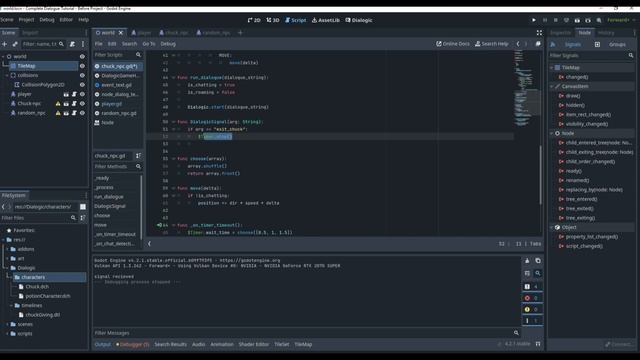Open the Movie Maker mode icon

[x=599, y=20]
